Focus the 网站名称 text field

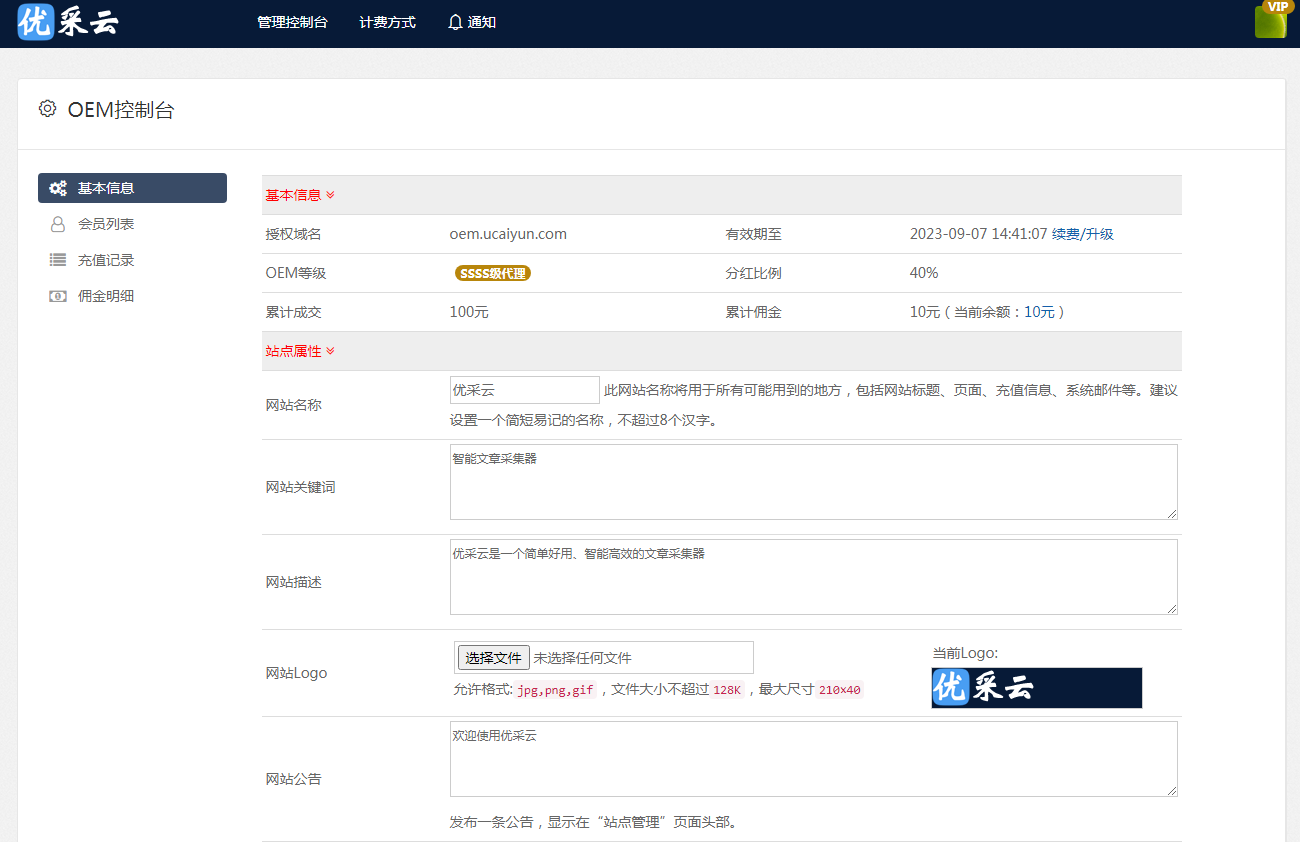[524, 390]
